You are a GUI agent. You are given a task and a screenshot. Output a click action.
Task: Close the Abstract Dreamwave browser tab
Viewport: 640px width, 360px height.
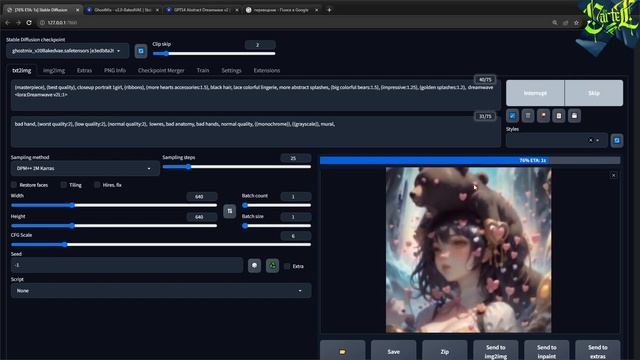(237, 10)
